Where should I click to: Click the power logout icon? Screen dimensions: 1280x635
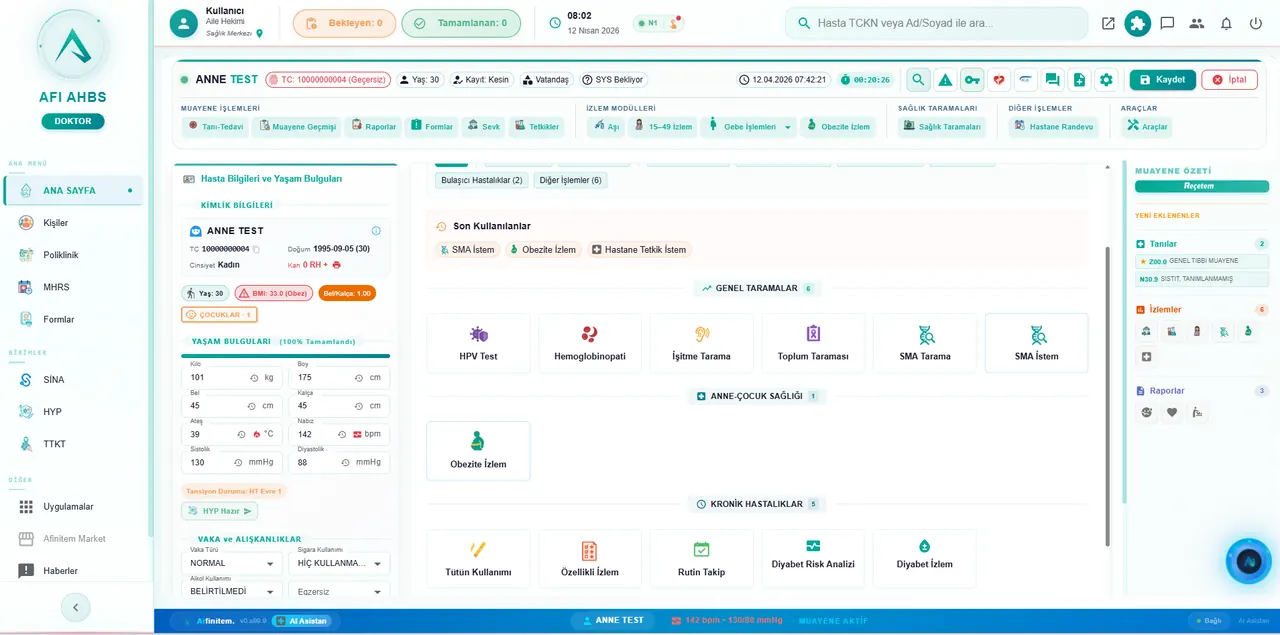(1256, 23)
